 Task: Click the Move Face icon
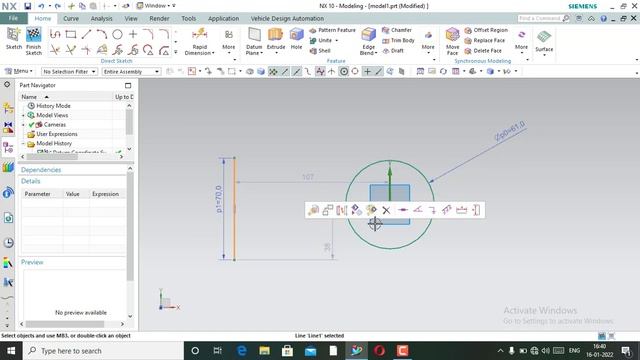click(452, 35)
